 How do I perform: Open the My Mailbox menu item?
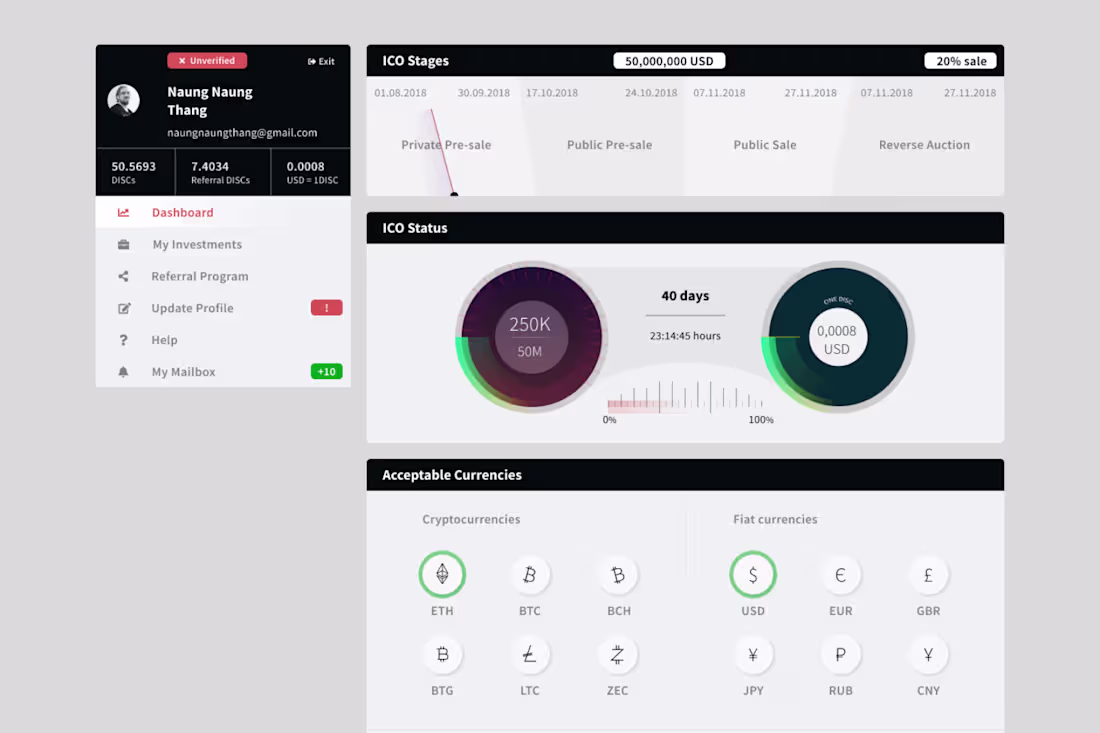pyautogui.click(x=223, y=372)
